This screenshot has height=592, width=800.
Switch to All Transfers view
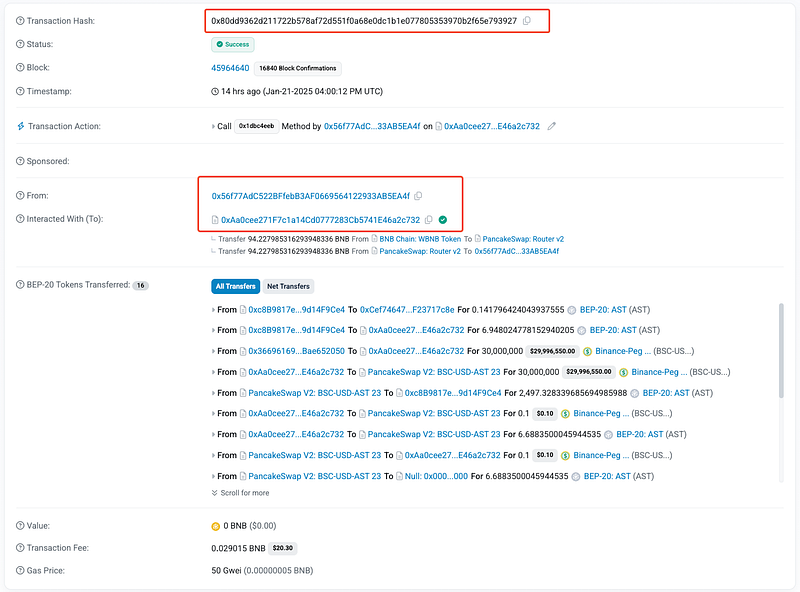[x=235, y=286]
